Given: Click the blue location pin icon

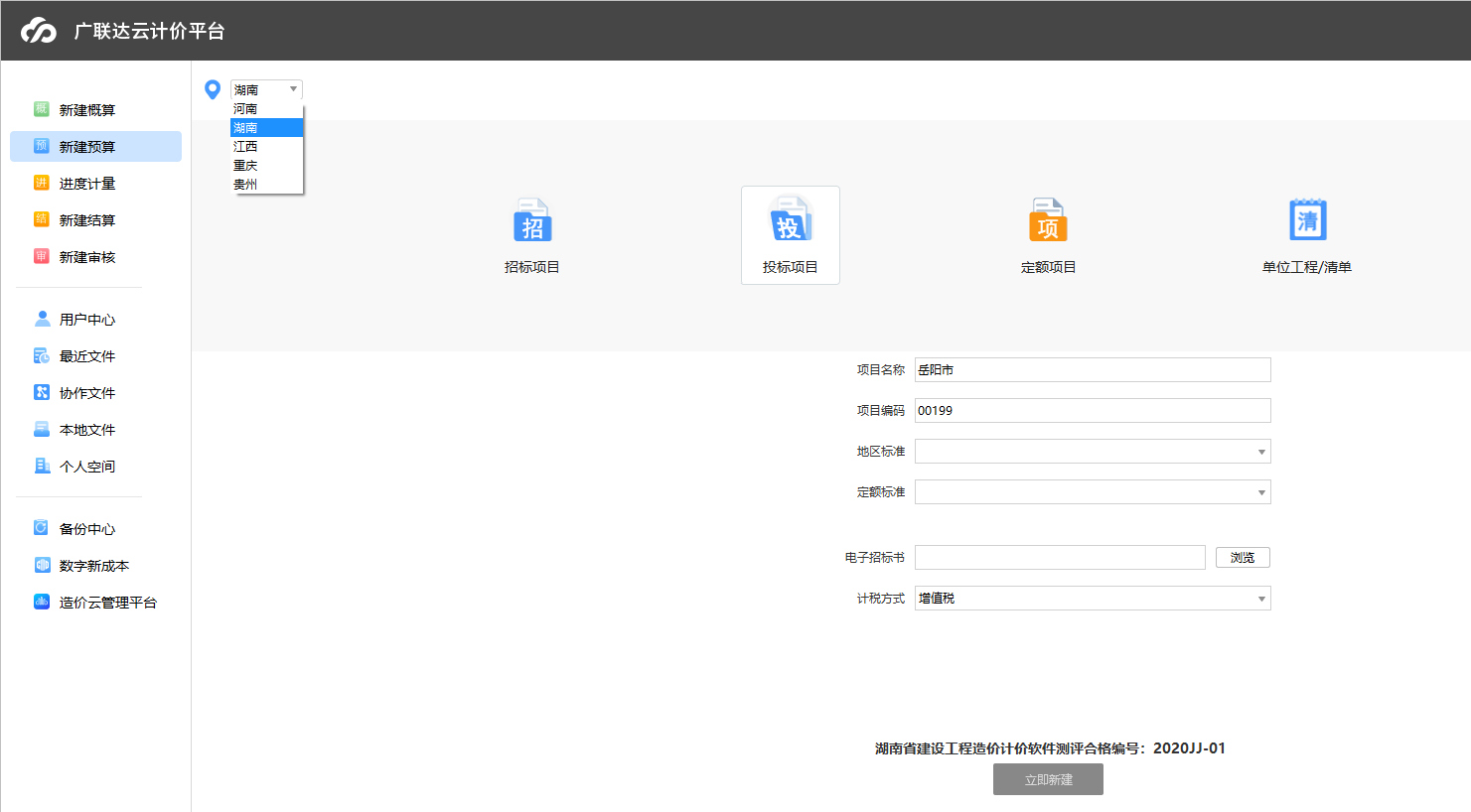Looking at the screenshot, I should pyautogui.click(x=213, y=89).
